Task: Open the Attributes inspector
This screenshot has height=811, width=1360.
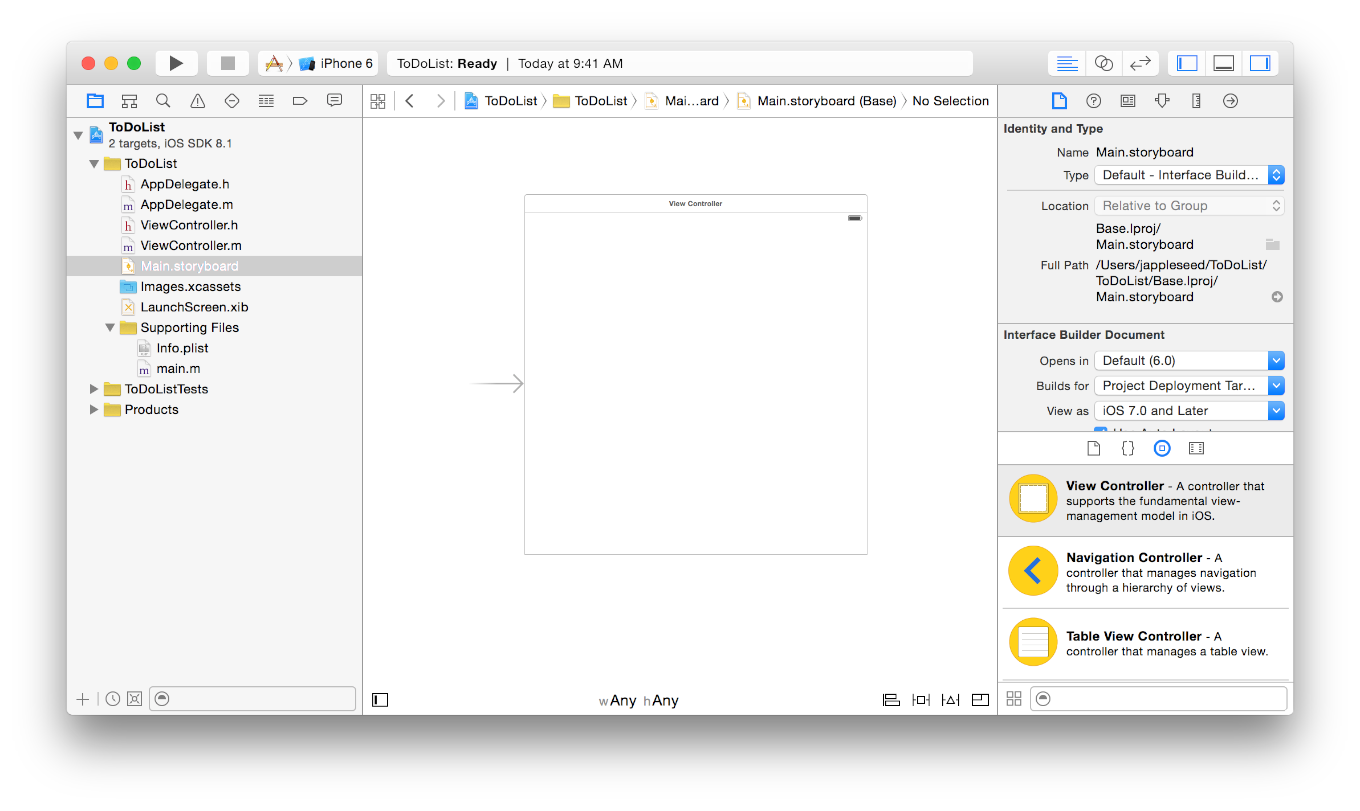Action: 1162,101
